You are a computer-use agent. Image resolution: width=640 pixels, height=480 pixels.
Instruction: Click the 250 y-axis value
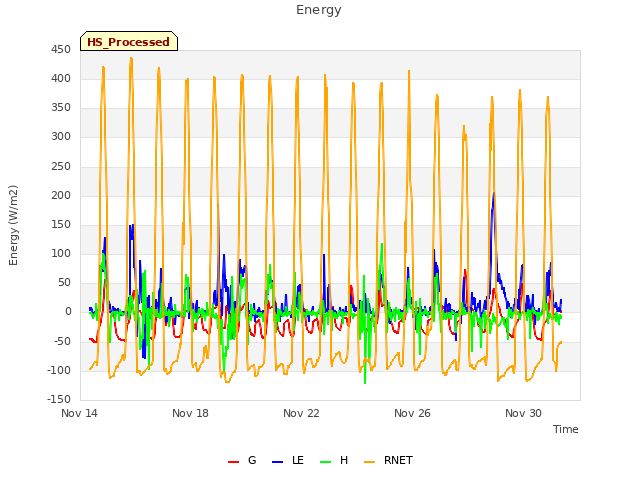click(61, 167)
